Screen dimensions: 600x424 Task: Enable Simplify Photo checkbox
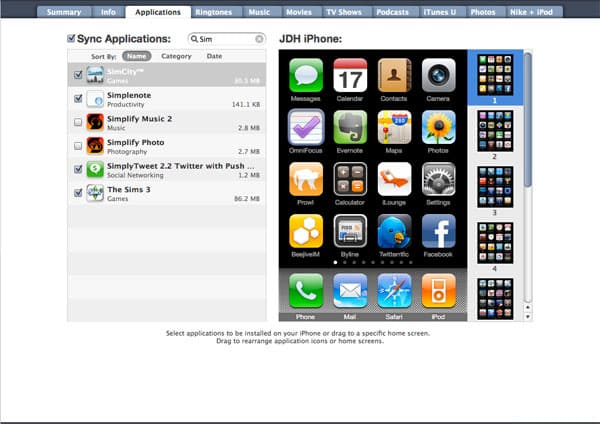(x=78, y=146)
